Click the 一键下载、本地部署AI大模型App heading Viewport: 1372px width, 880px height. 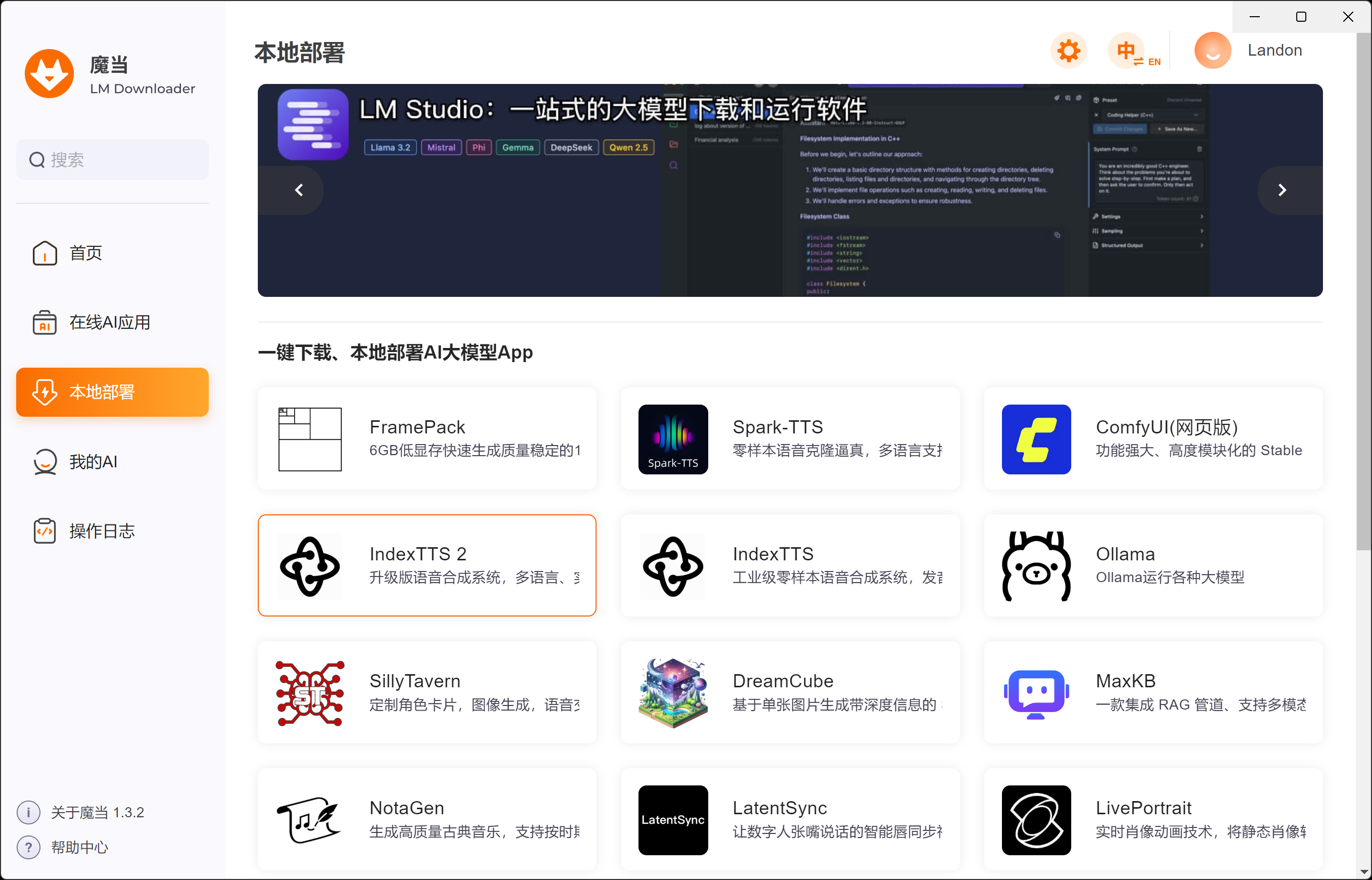[x=395, y=352]
